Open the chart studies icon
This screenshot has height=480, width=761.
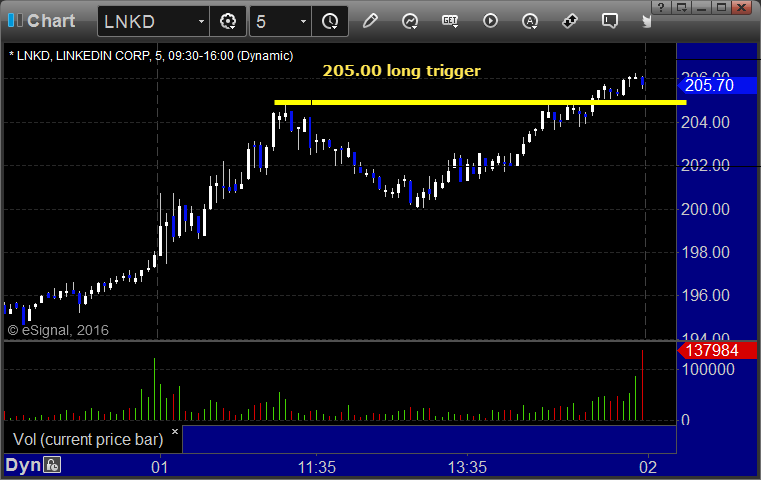click(x=410, y=21)
